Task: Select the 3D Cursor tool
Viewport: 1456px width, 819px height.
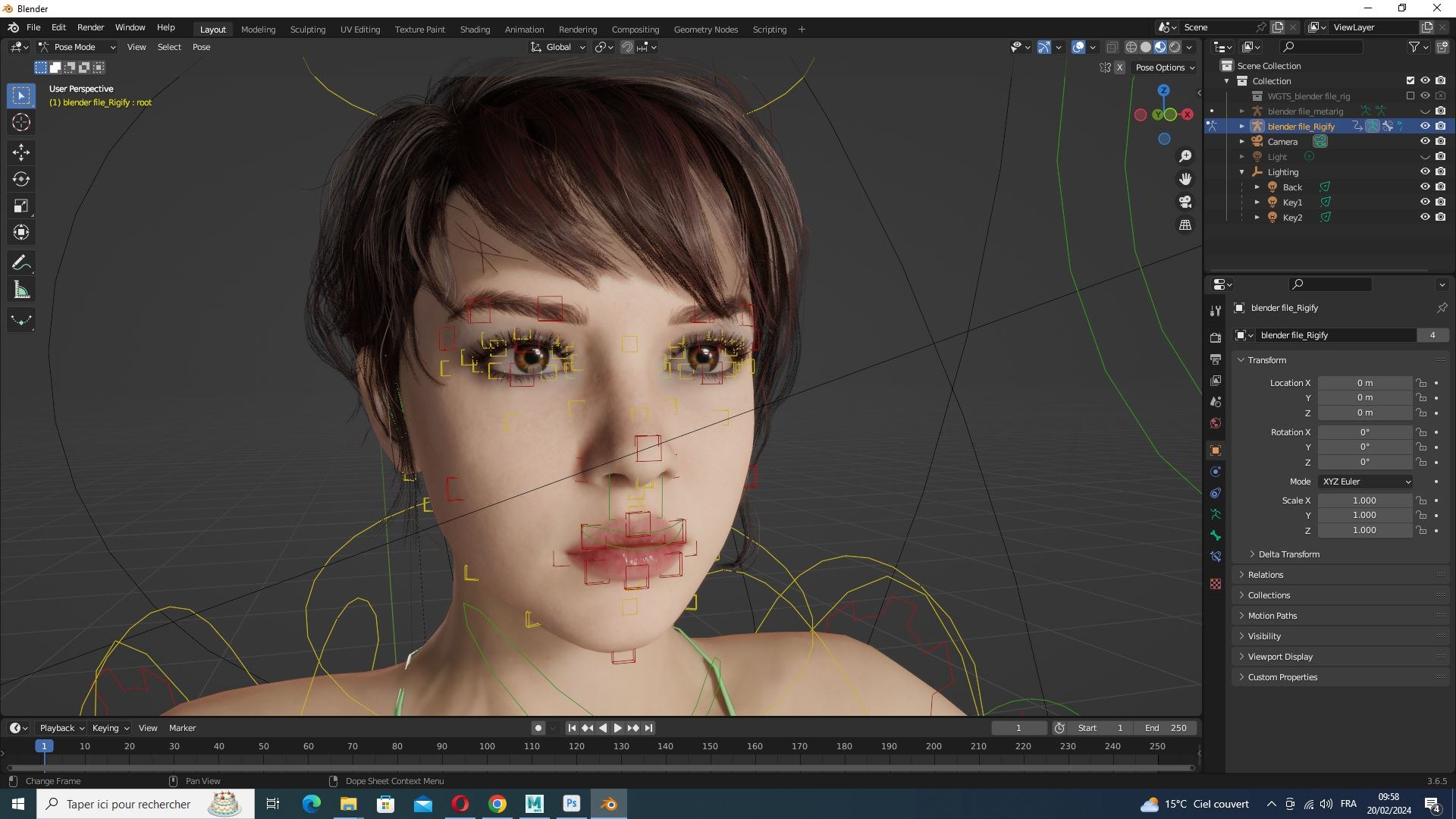Action: [21, 122]
